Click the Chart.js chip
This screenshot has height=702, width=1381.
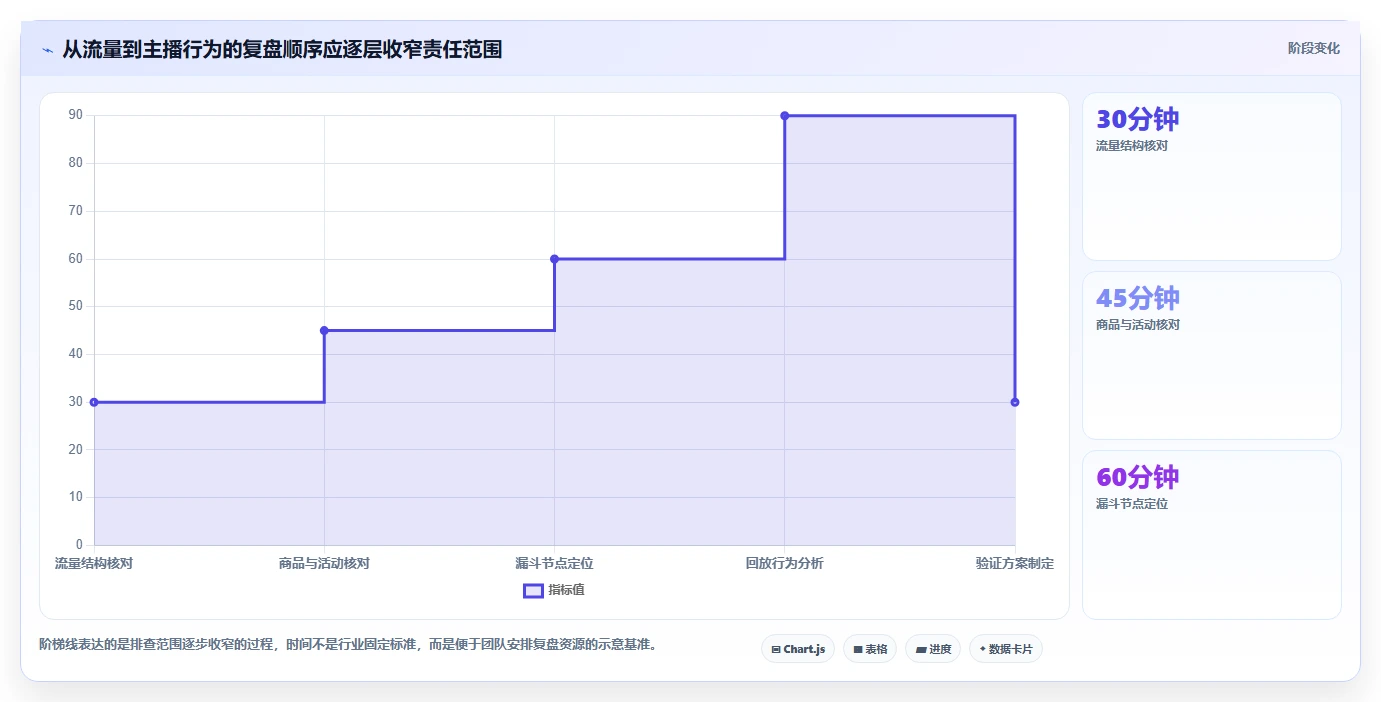(797, 649)
